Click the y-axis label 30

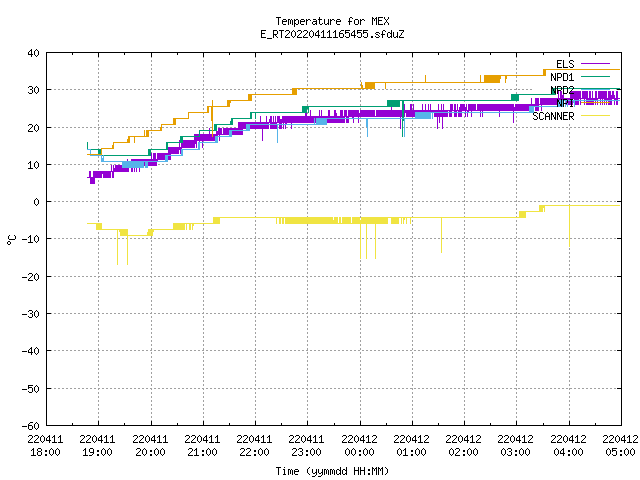pos(33,90)
